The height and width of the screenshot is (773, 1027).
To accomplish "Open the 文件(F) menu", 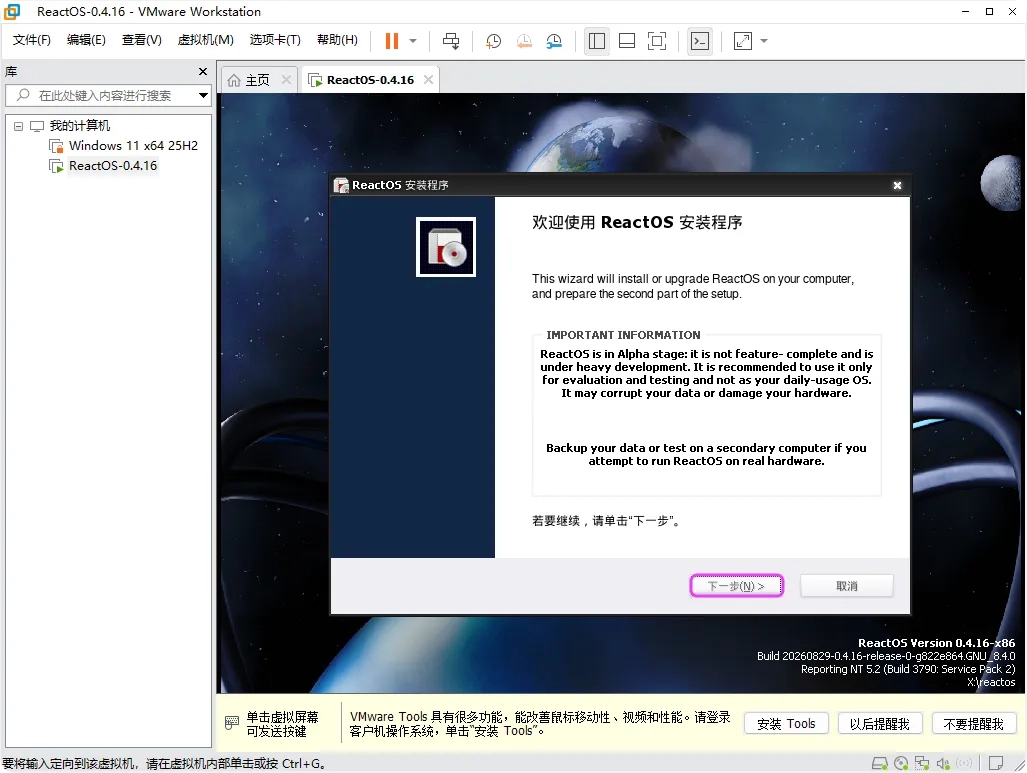I will click(31, 40).
